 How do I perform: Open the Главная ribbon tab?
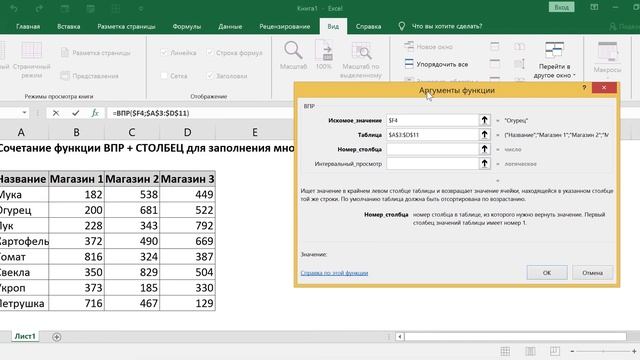28,26
